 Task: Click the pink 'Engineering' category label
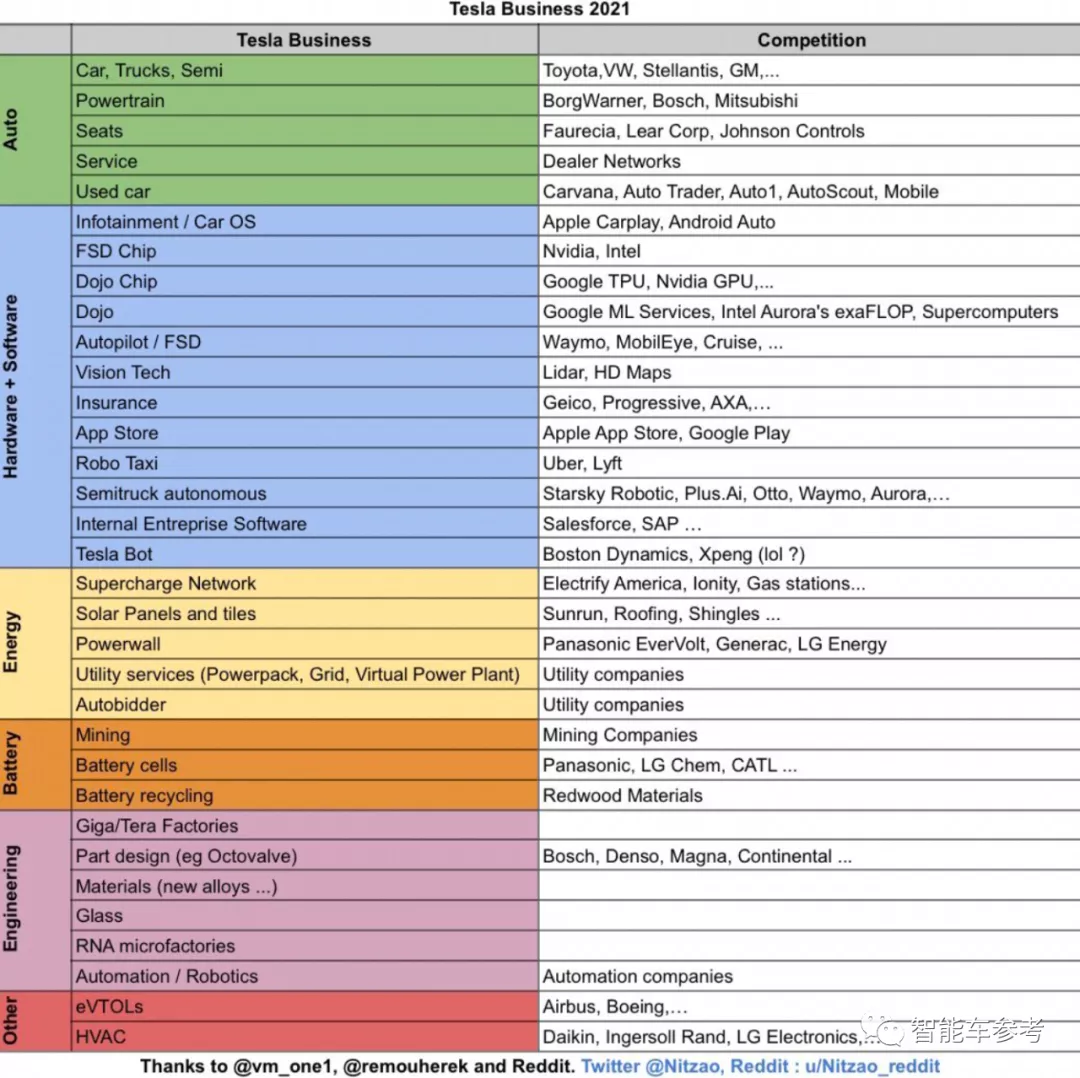pyautogui.click(x=12, y=900)
